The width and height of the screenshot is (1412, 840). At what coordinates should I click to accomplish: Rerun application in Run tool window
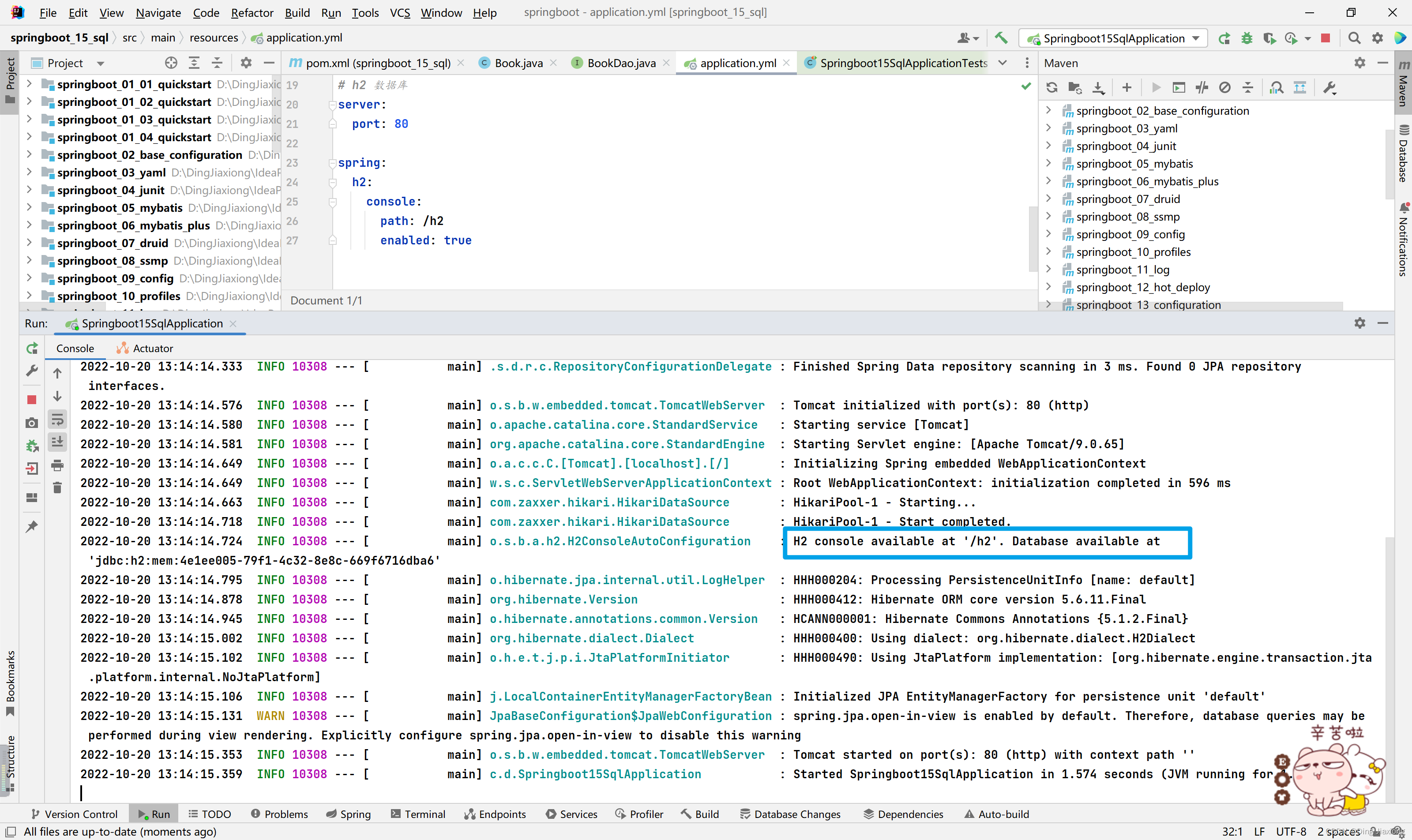pyautogui.click(x=32, y=348)
